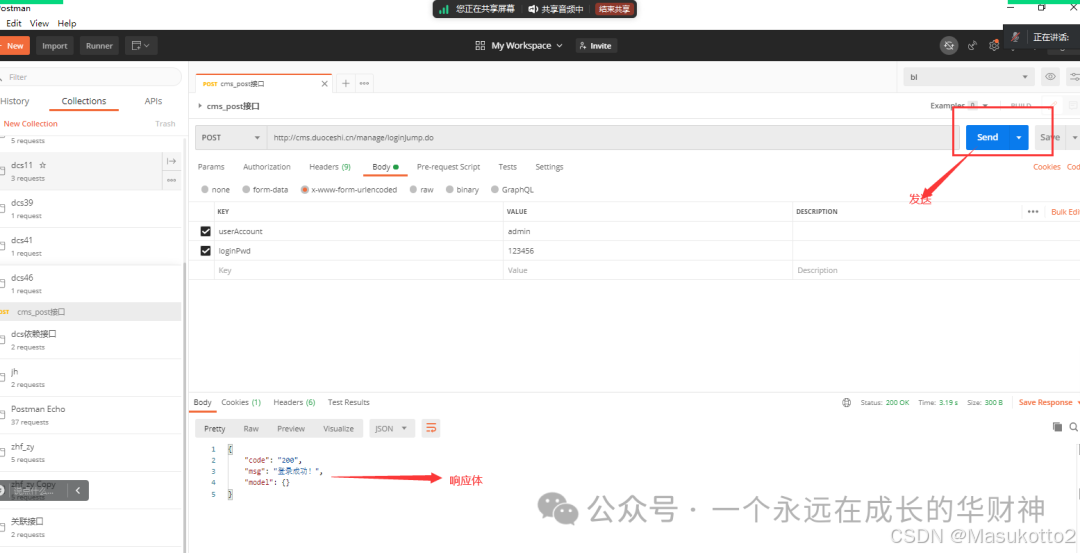
Task: Select the cms_post接口 request in sidebar
Action: click(x=91, y=312)
